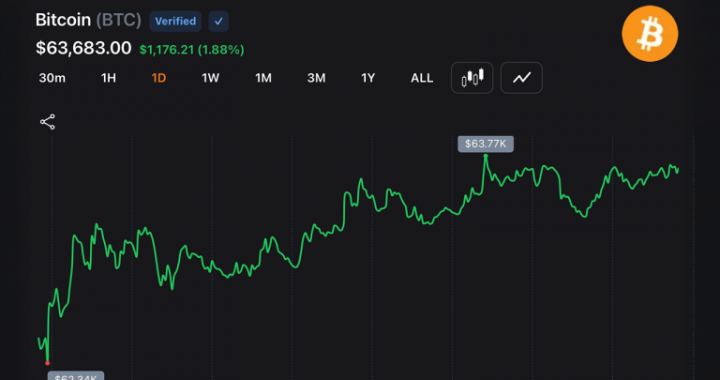This screenshot has height=380, width=720.
Task: Click the $63.77K high price marker
Action: 486,144
